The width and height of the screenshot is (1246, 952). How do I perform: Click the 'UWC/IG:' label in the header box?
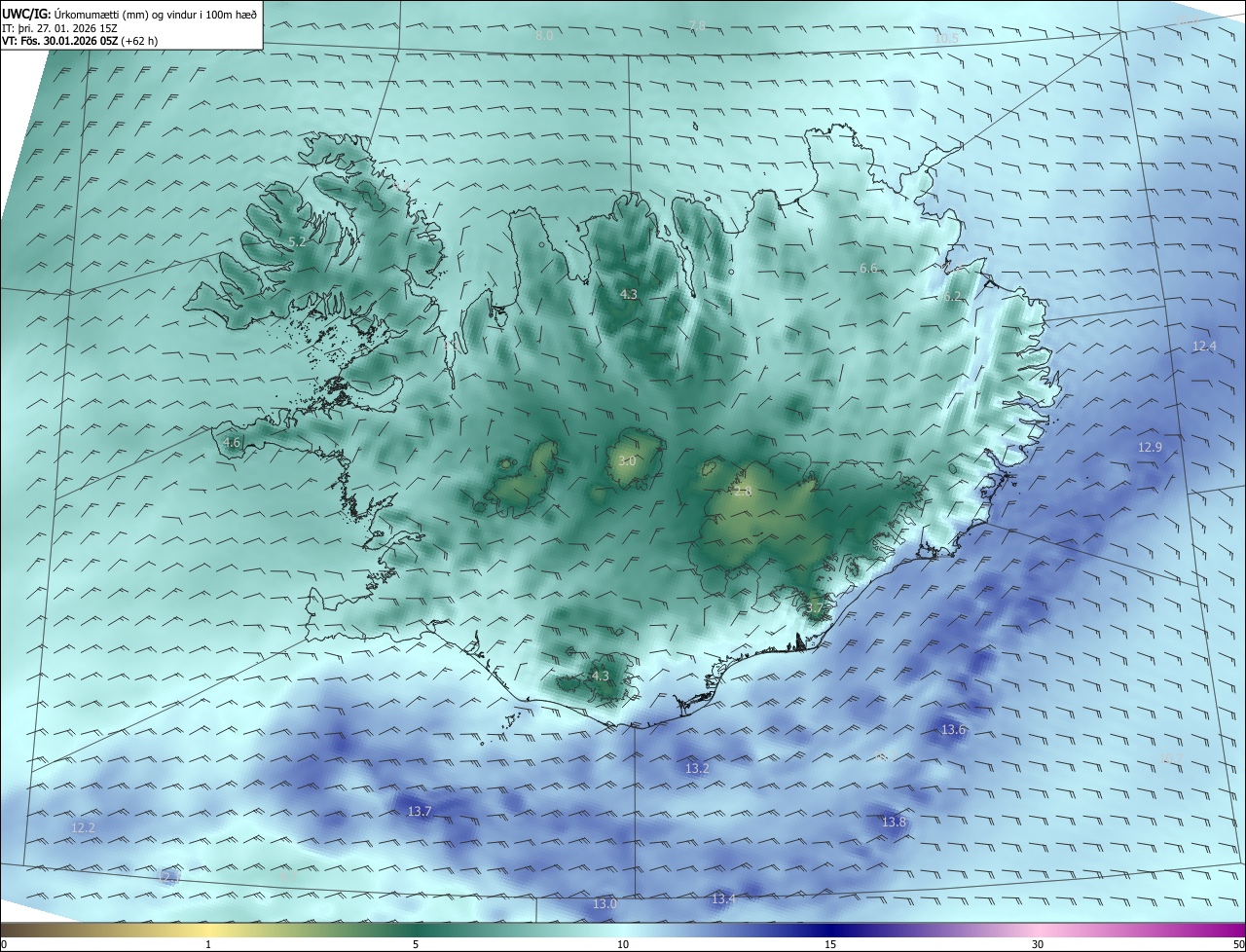26,14
